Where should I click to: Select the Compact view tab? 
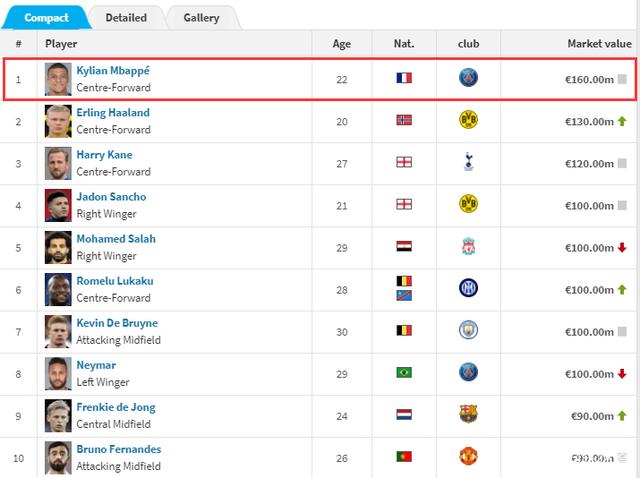coord(46,17)
